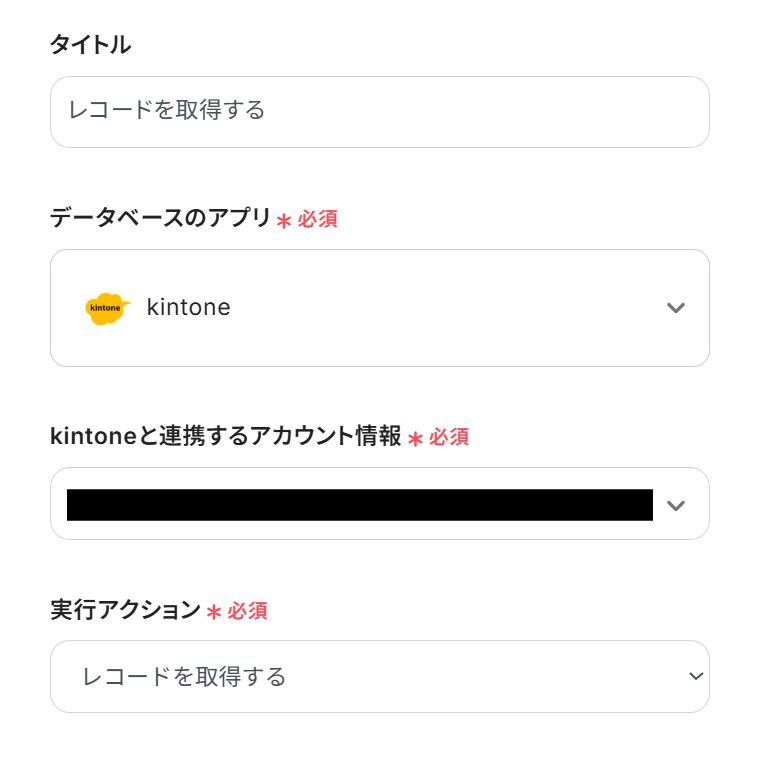Screen dimensions: 775x762
Task: Click empty space inside the kintone app selector
Action: pyautogui.click(x=450, y=308)
